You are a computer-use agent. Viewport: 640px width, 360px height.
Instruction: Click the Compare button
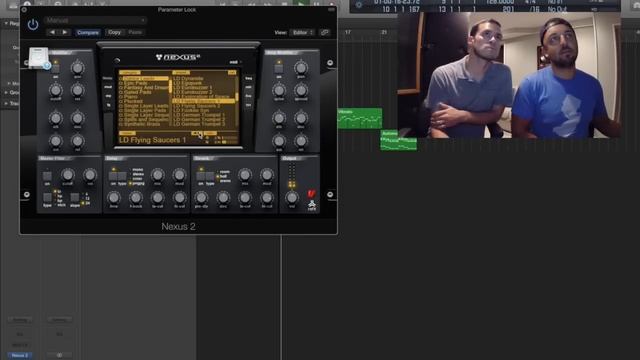[x=88, y=32]
